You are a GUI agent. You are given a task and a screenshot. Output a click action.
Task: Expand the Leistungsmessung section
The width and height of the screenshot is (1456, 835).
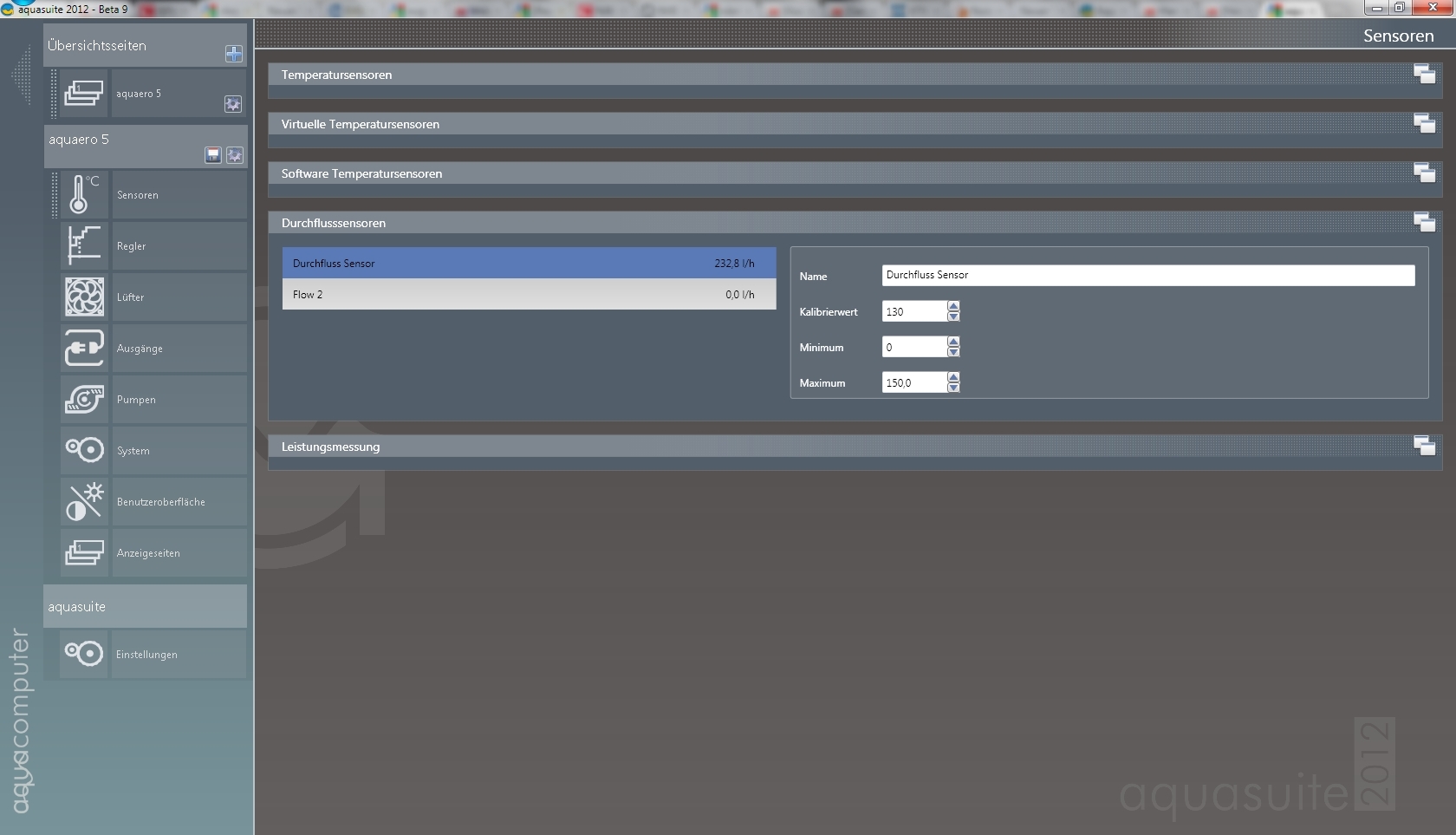(1425, 447)
